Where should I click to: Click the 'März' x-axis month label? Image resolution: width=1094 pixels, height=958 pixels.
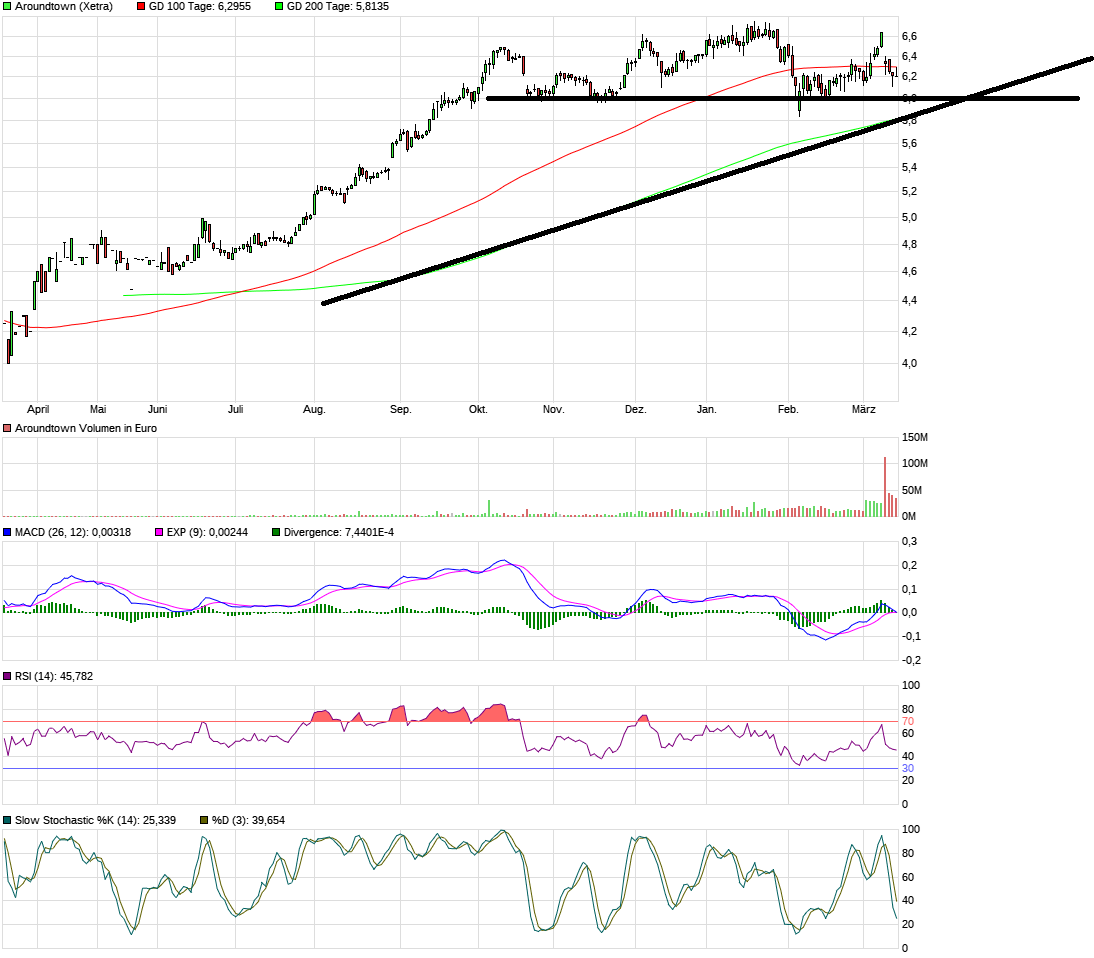(864, 410)
